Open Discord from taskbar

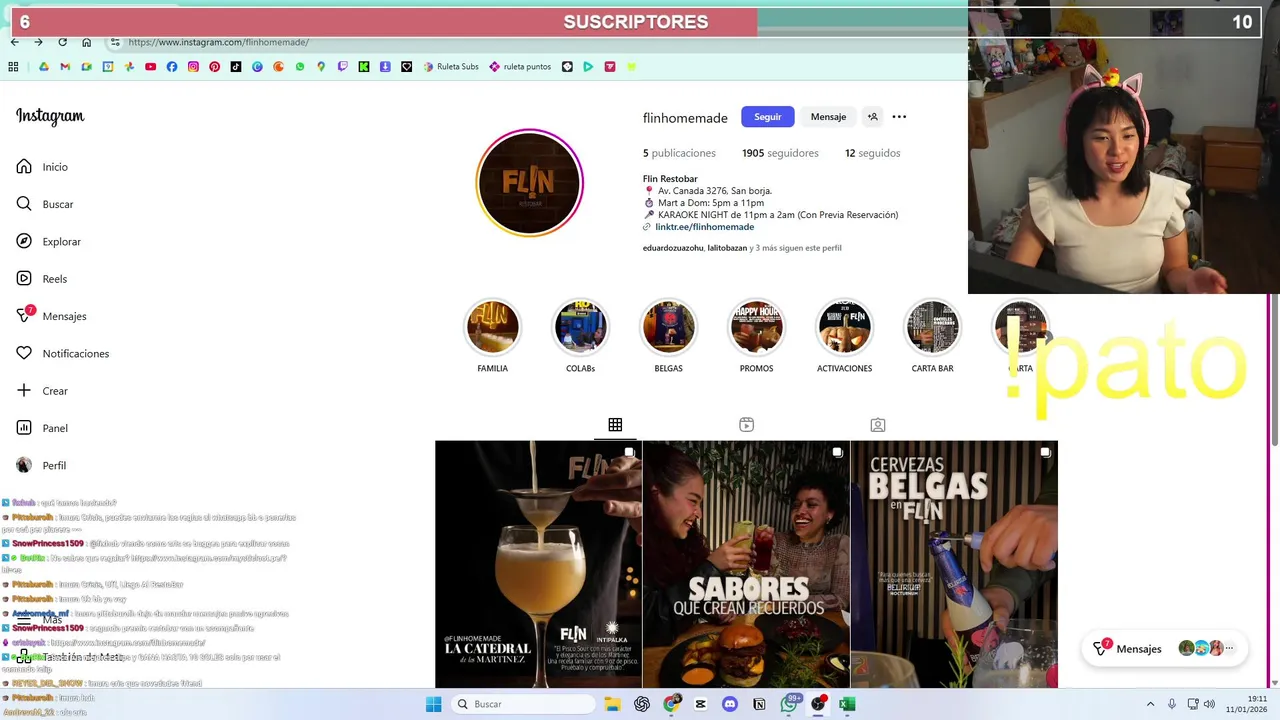pyautogui.click(x=730, y=704)
